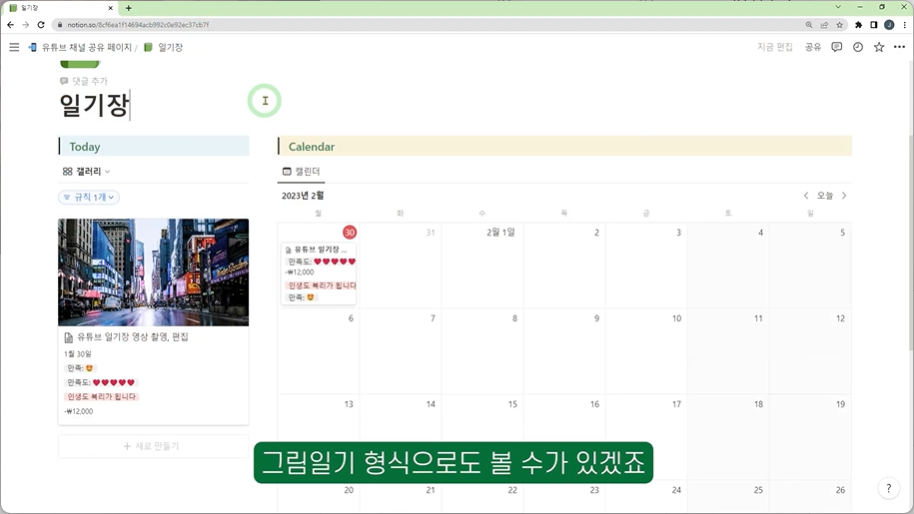The width and height of the screenshot is (914, 514).
Task: Click calendar day 12
Action: click(x=810, y=351)
